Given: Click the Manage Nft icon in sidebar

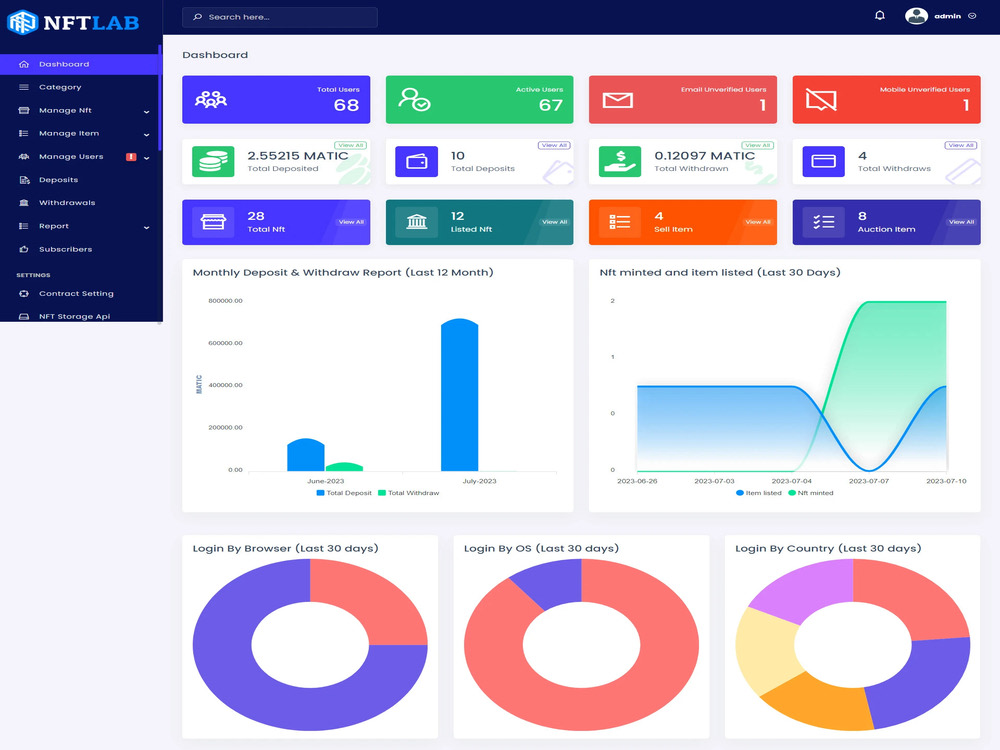Looking at the screenshot, I should [x=24, y=110].
